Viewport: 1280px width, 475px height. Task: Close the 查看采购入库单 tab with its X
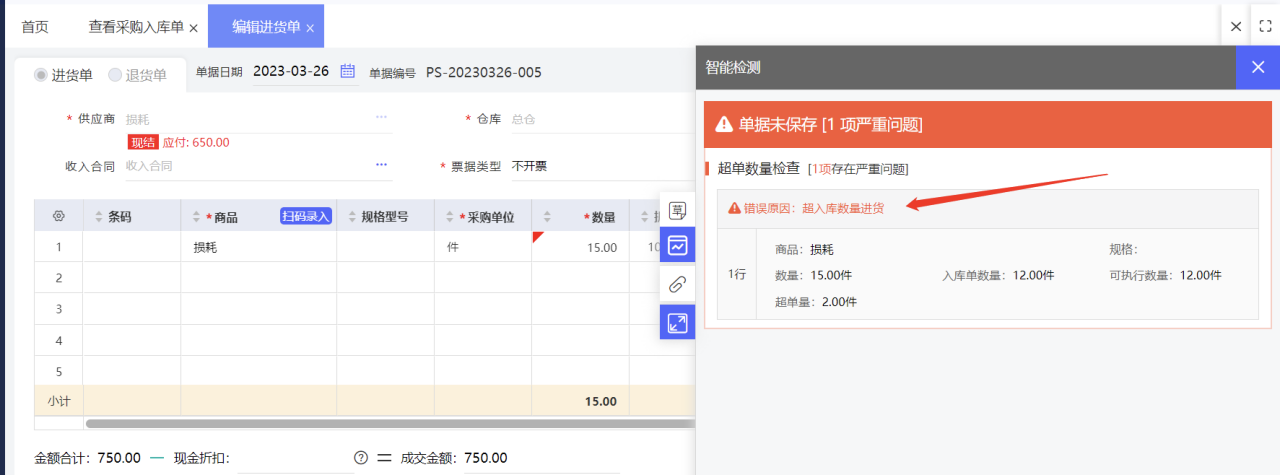(193, 28)
